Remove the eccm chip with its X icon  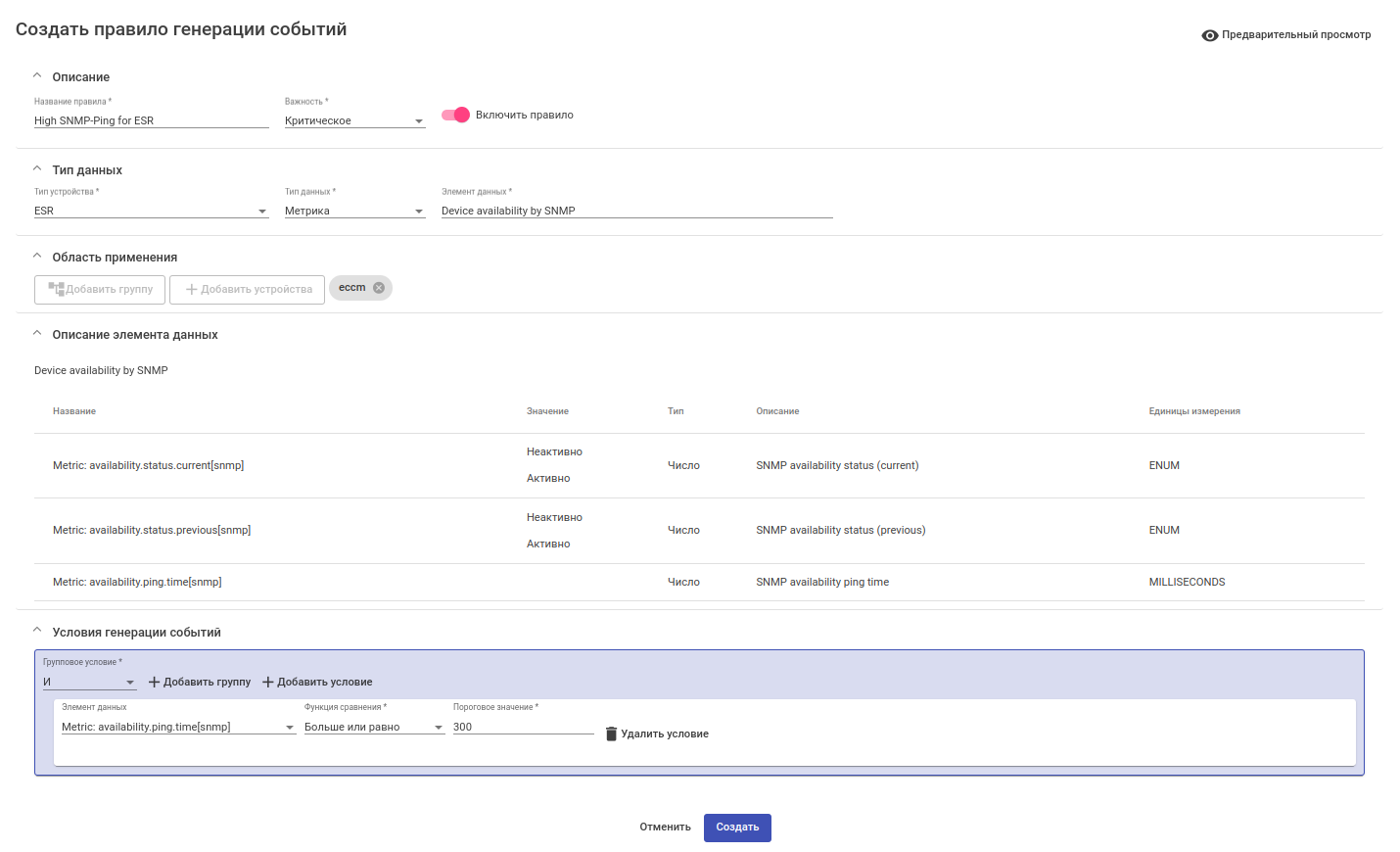click(379, 288)
